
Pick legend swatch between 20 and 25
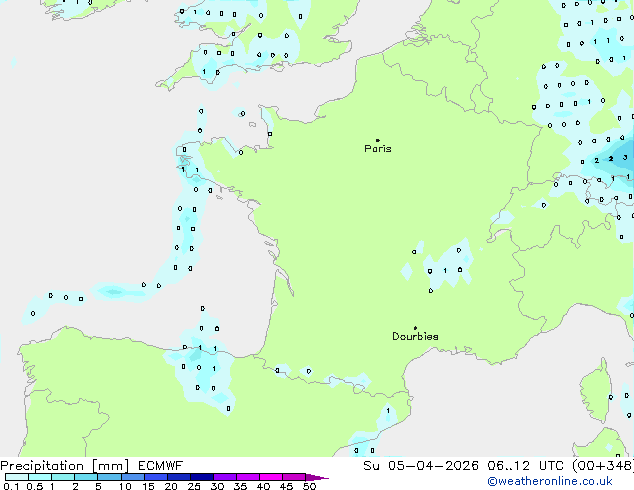[x=178, y=477]
